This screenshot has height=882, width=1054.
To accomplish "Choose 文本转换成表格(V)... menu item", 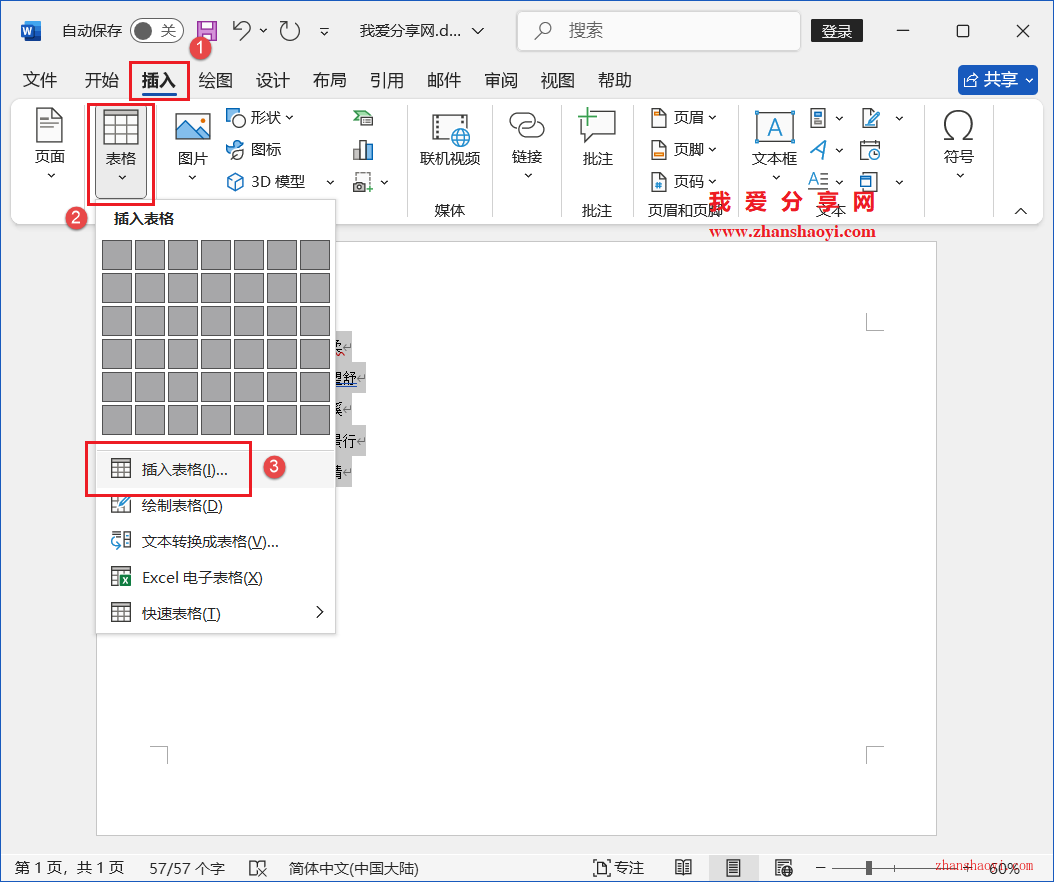I will (215, 541).
